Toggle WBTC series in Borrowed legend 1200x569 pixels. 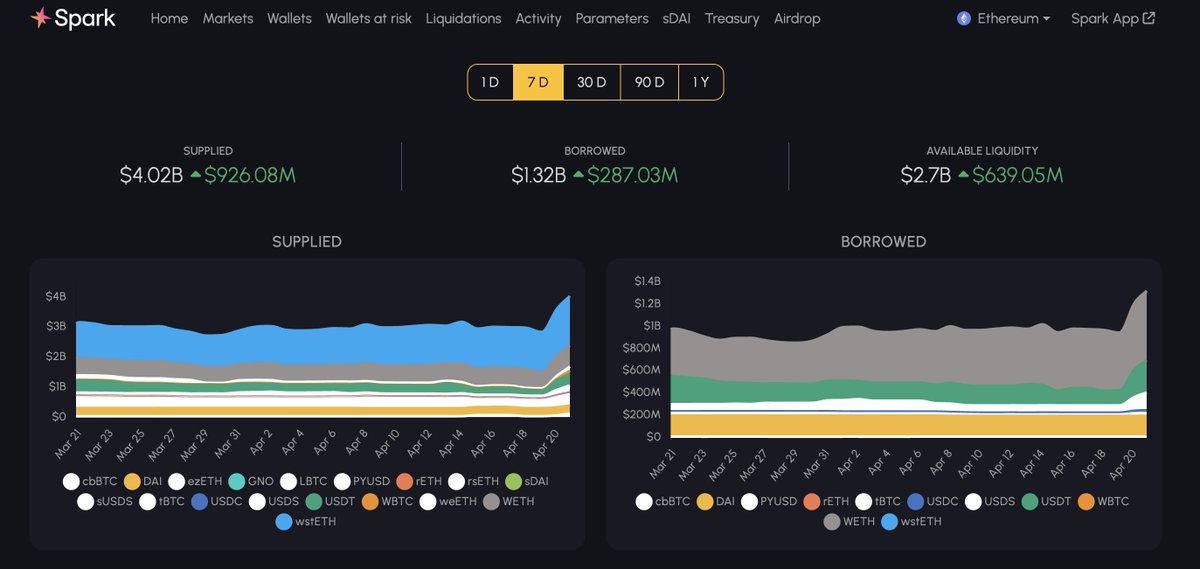(x=1102, y=501)
